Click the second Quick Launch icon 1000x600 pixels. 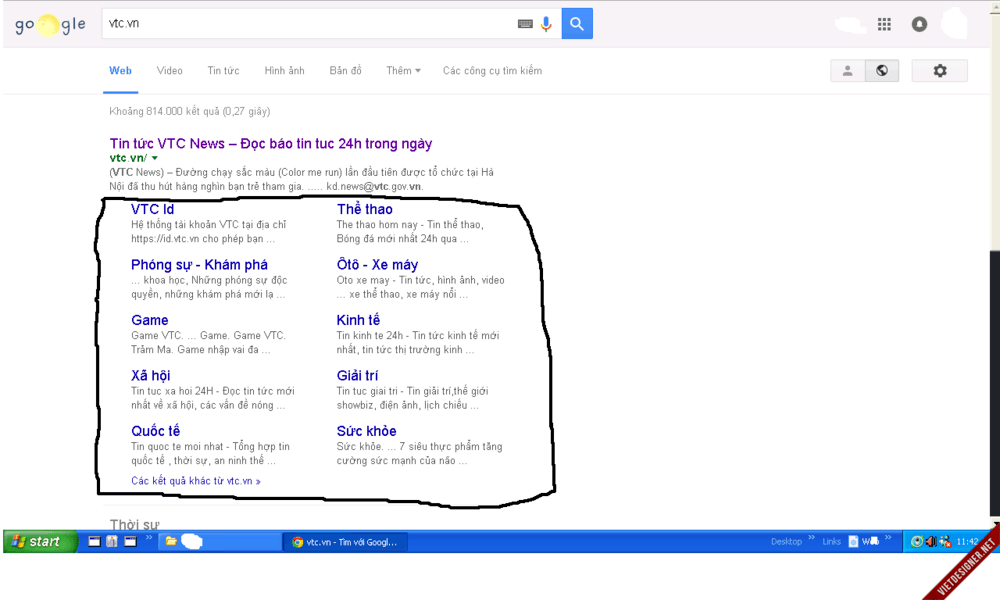[112, 542]
